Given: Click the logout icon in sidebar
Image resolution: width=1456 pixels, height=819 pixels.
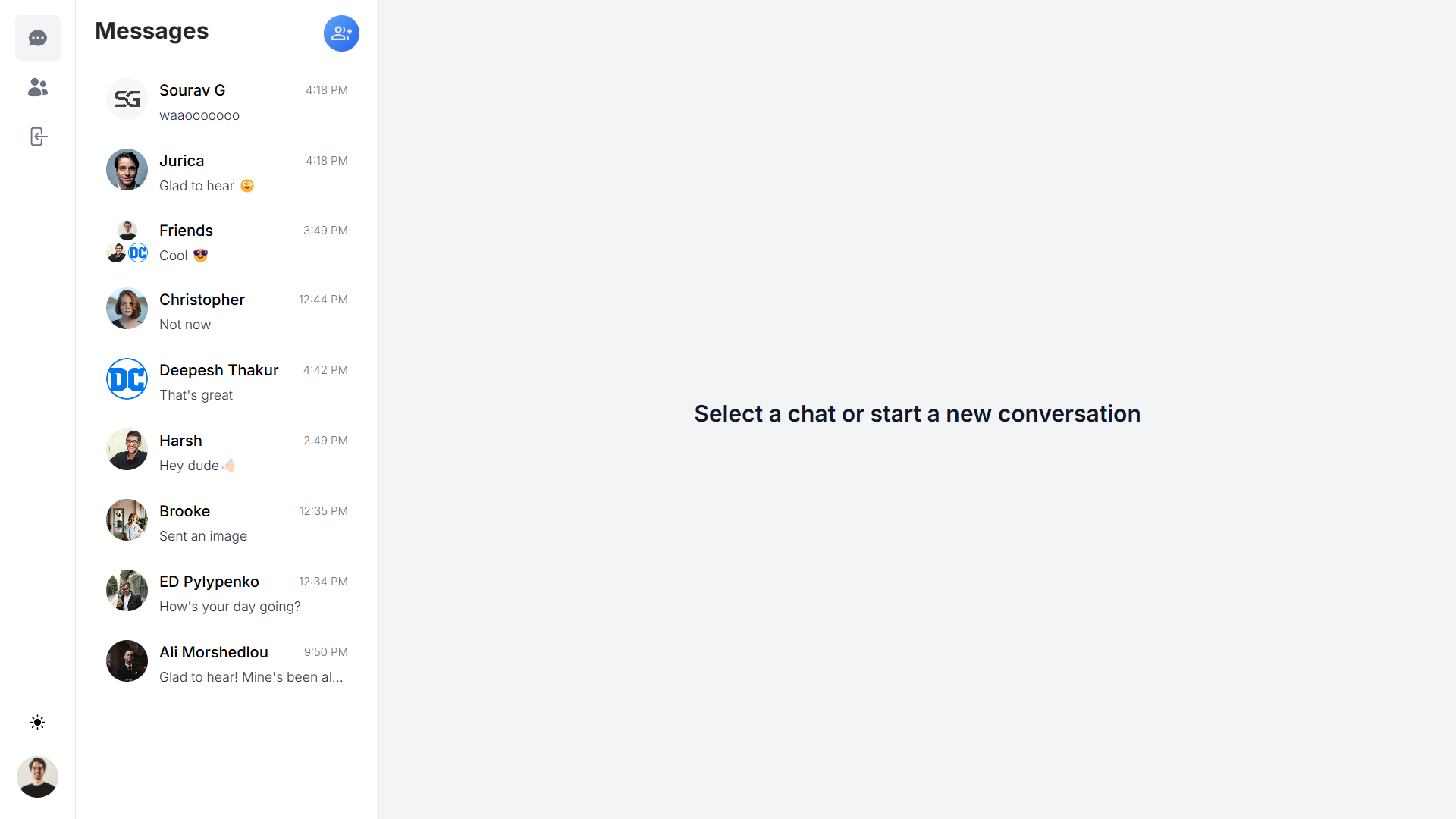Looking at the screenshot, I should (x=38, y=136).
